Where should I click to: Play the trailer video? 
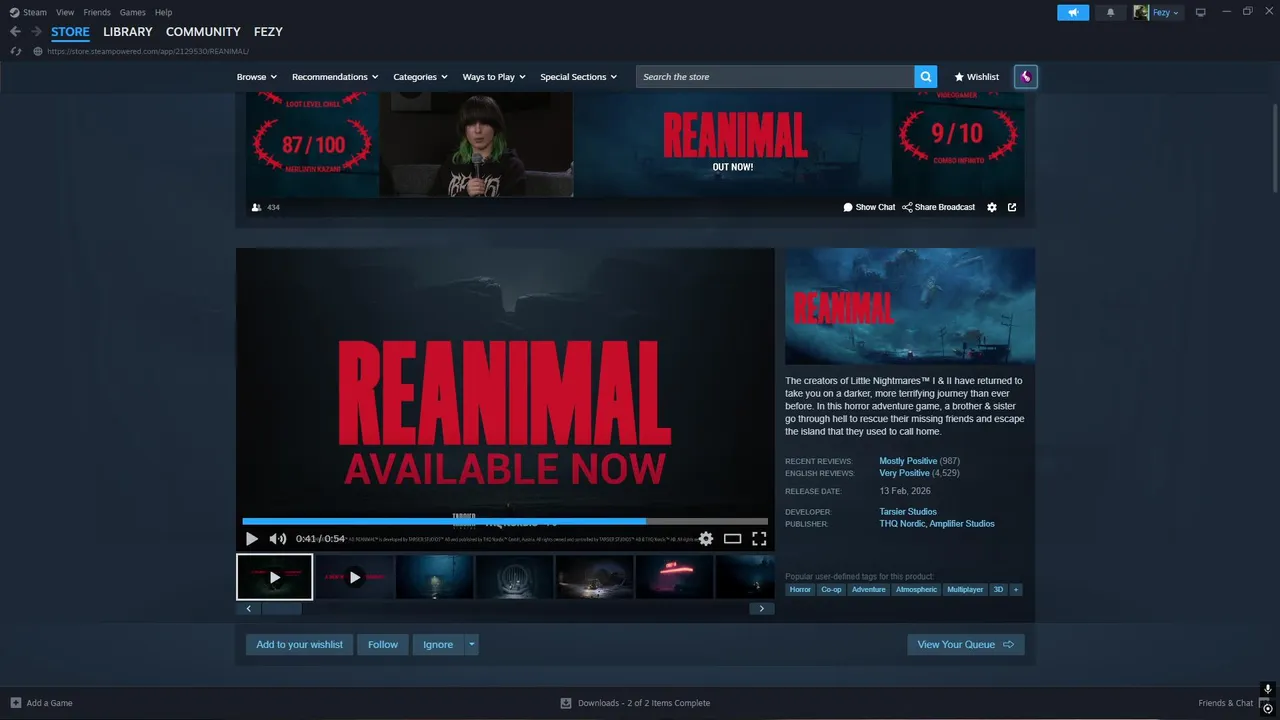coord(252,539)
